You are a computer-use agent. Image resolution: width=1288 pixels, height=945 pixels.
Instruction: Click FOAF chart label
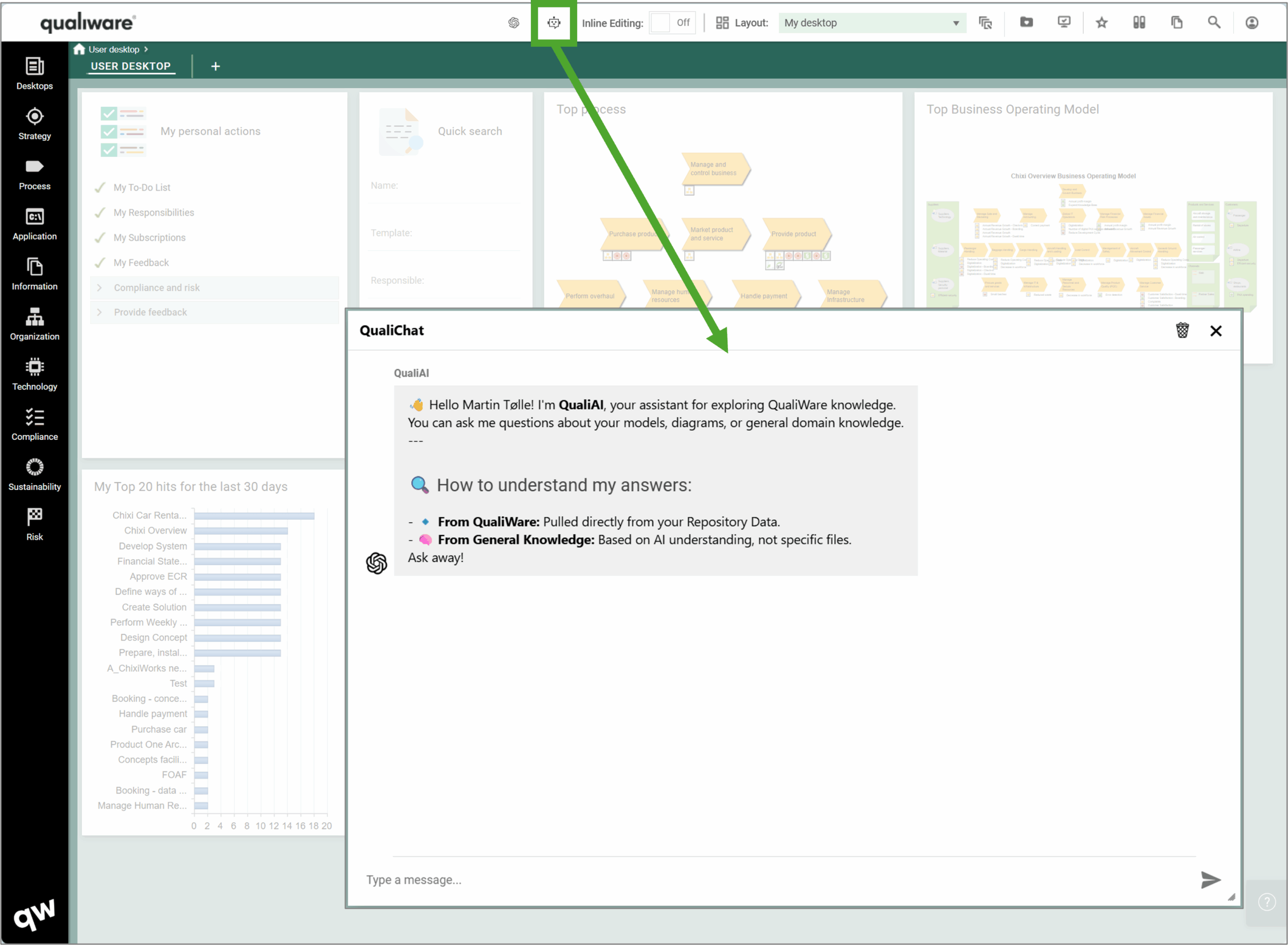tap(175, 774)
